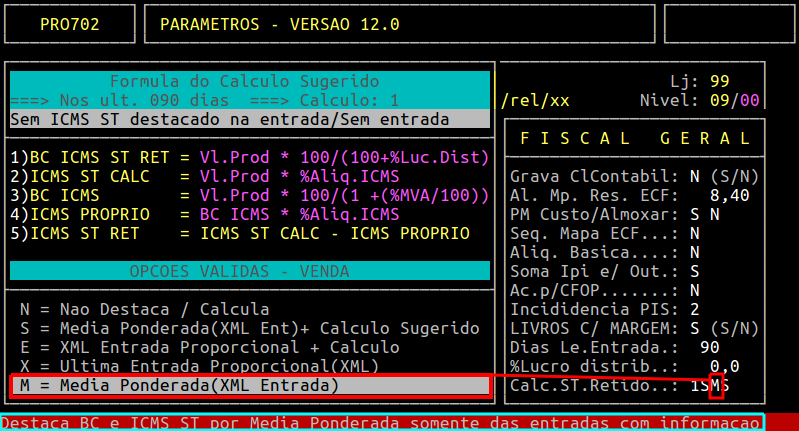This screenshot has width=799, height=431.
Task: Pick option E = XML Entrada Proporcional + Calculo
Action: pos(210,348)
